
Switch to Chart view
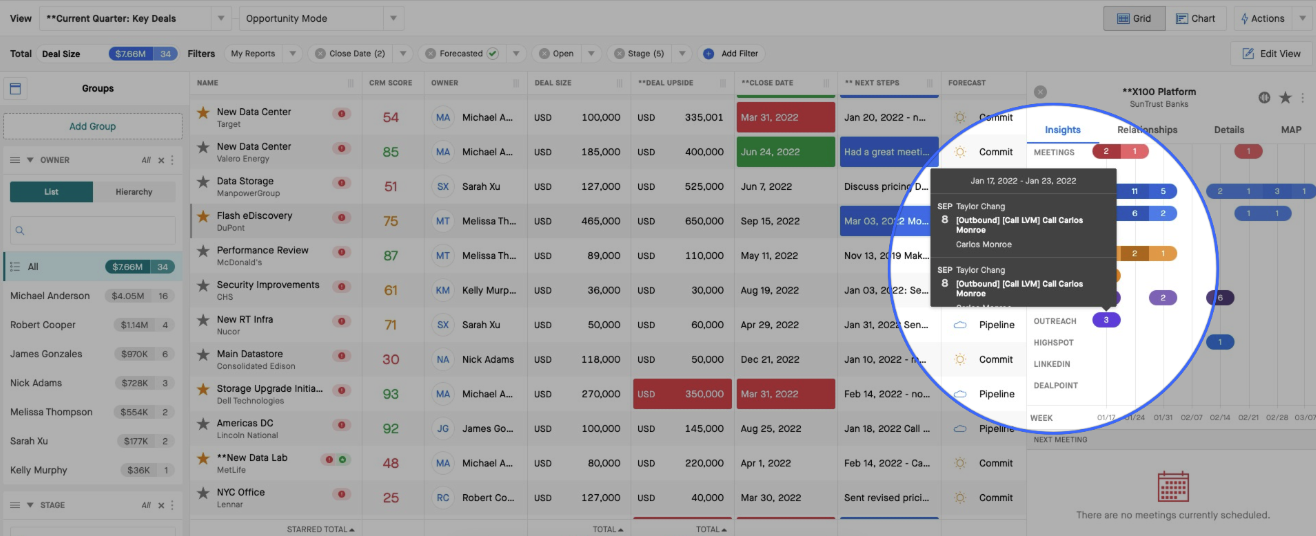[1196, 19]
